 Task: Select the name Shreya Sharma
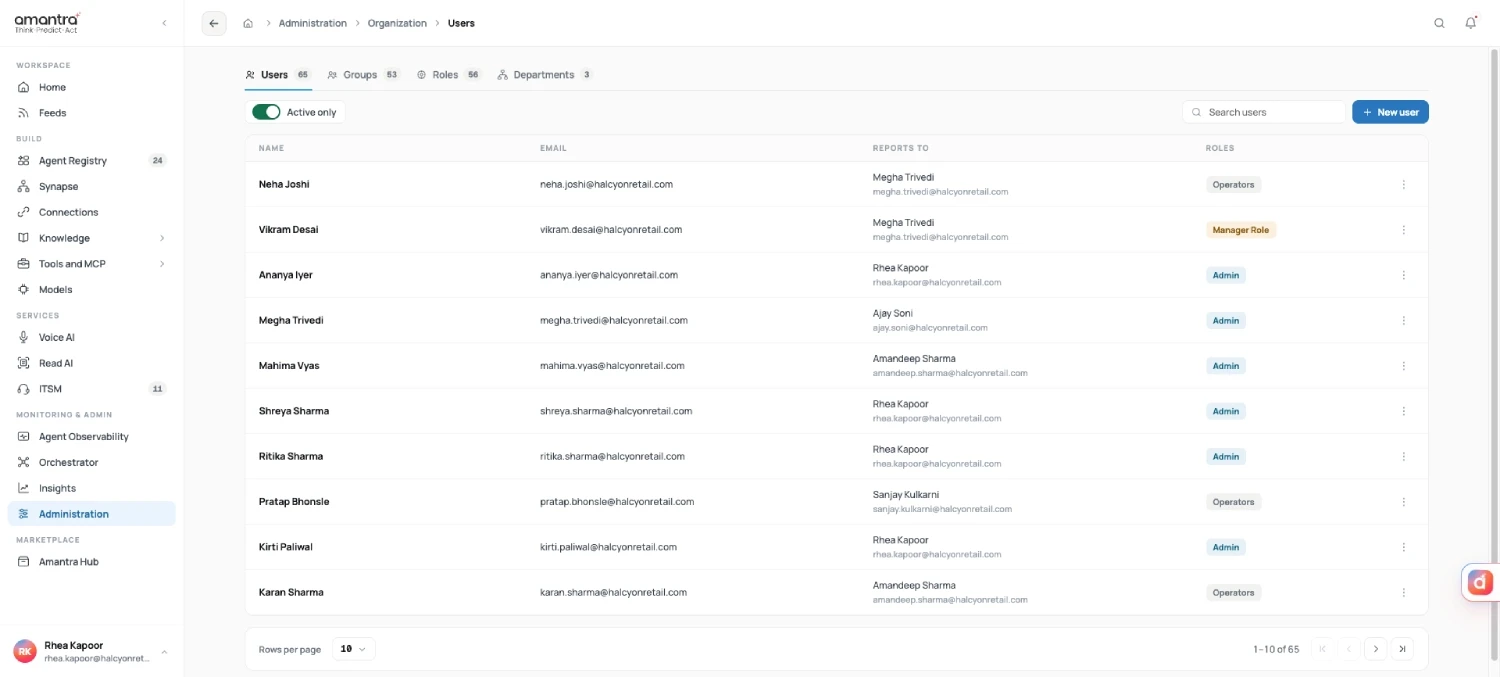point(294,411)
